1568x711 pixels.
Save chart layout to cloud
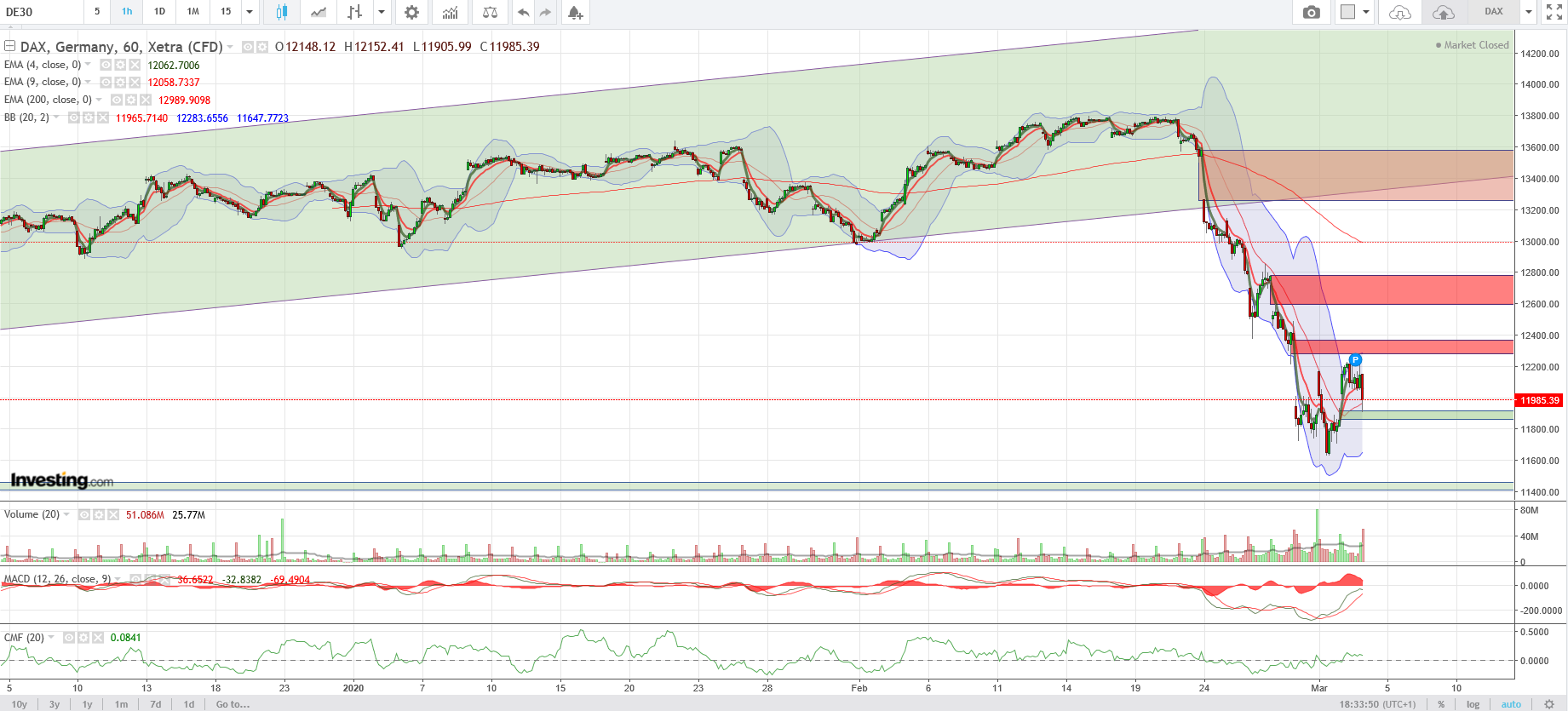click(x=1444, y=12)
